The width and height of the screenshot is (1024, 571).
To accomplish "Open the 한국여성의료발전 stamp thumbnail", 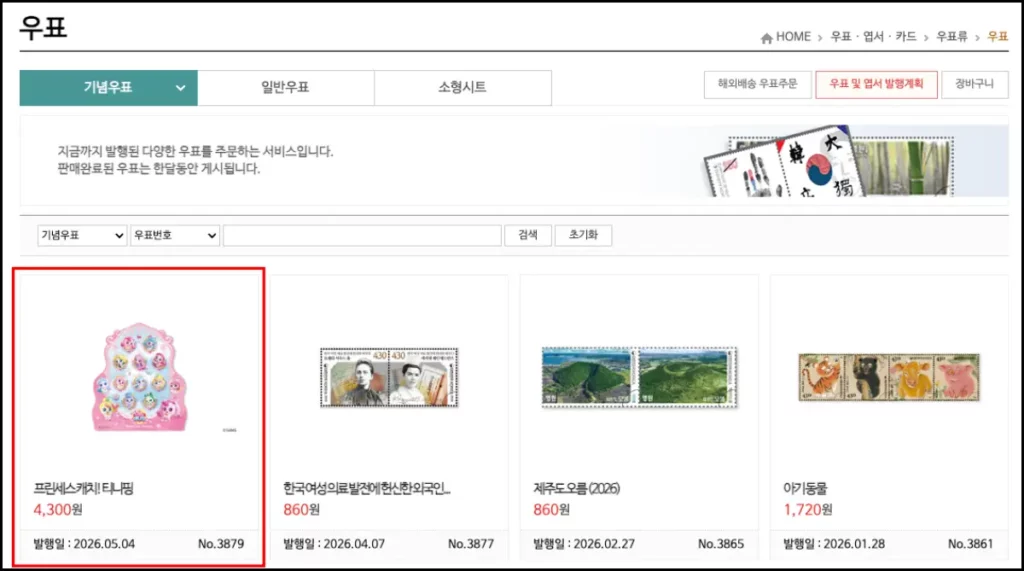I will tap(389, 378).
